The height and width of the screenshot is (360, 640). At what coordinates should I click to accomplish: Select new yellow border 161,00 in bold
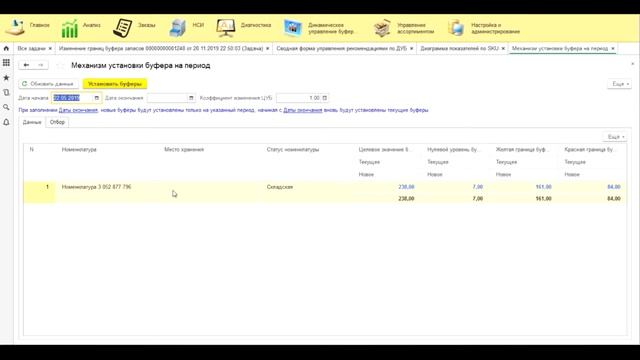click(543, 198)
